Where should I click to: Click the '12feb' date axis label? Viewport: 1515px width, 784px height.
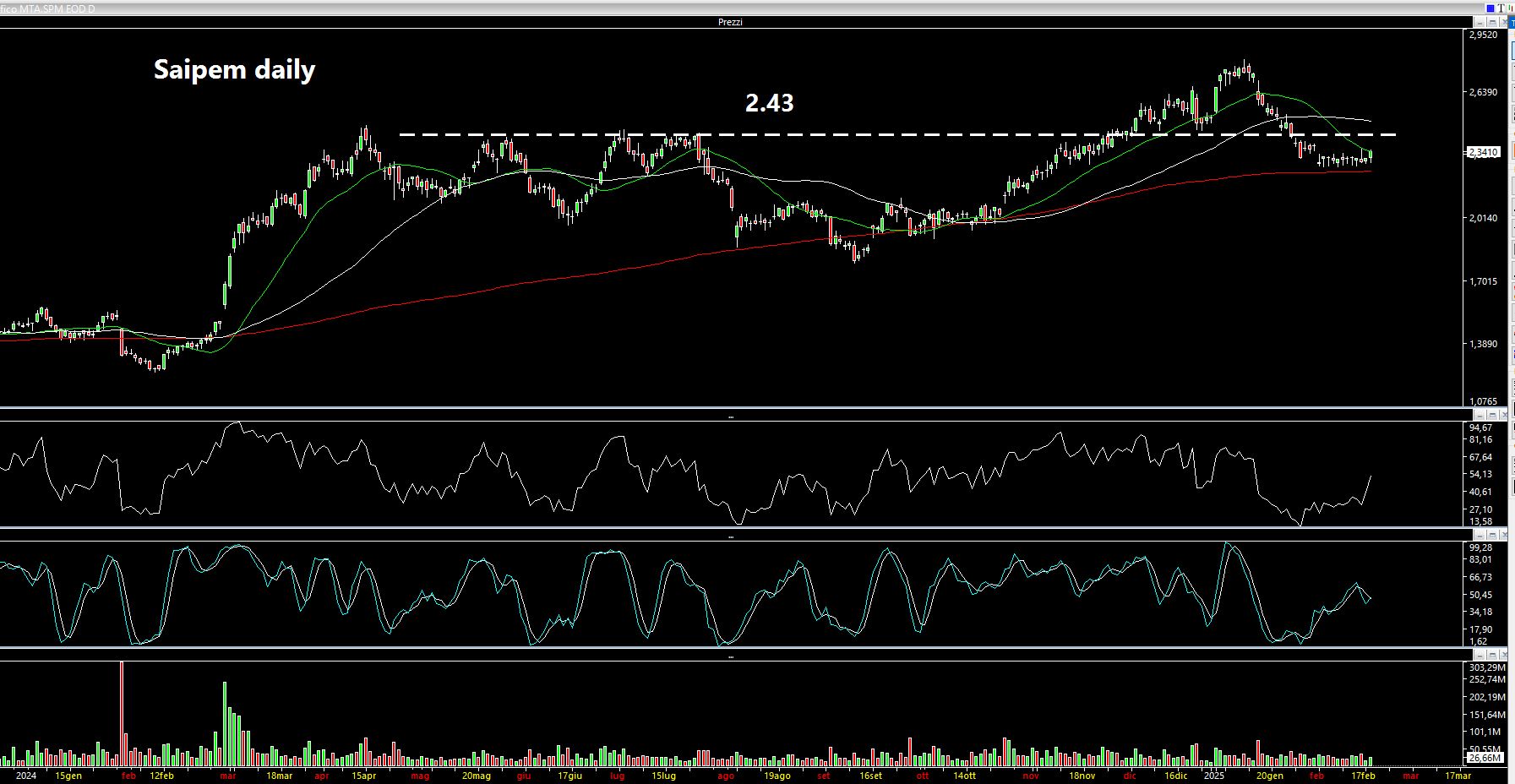161,776
